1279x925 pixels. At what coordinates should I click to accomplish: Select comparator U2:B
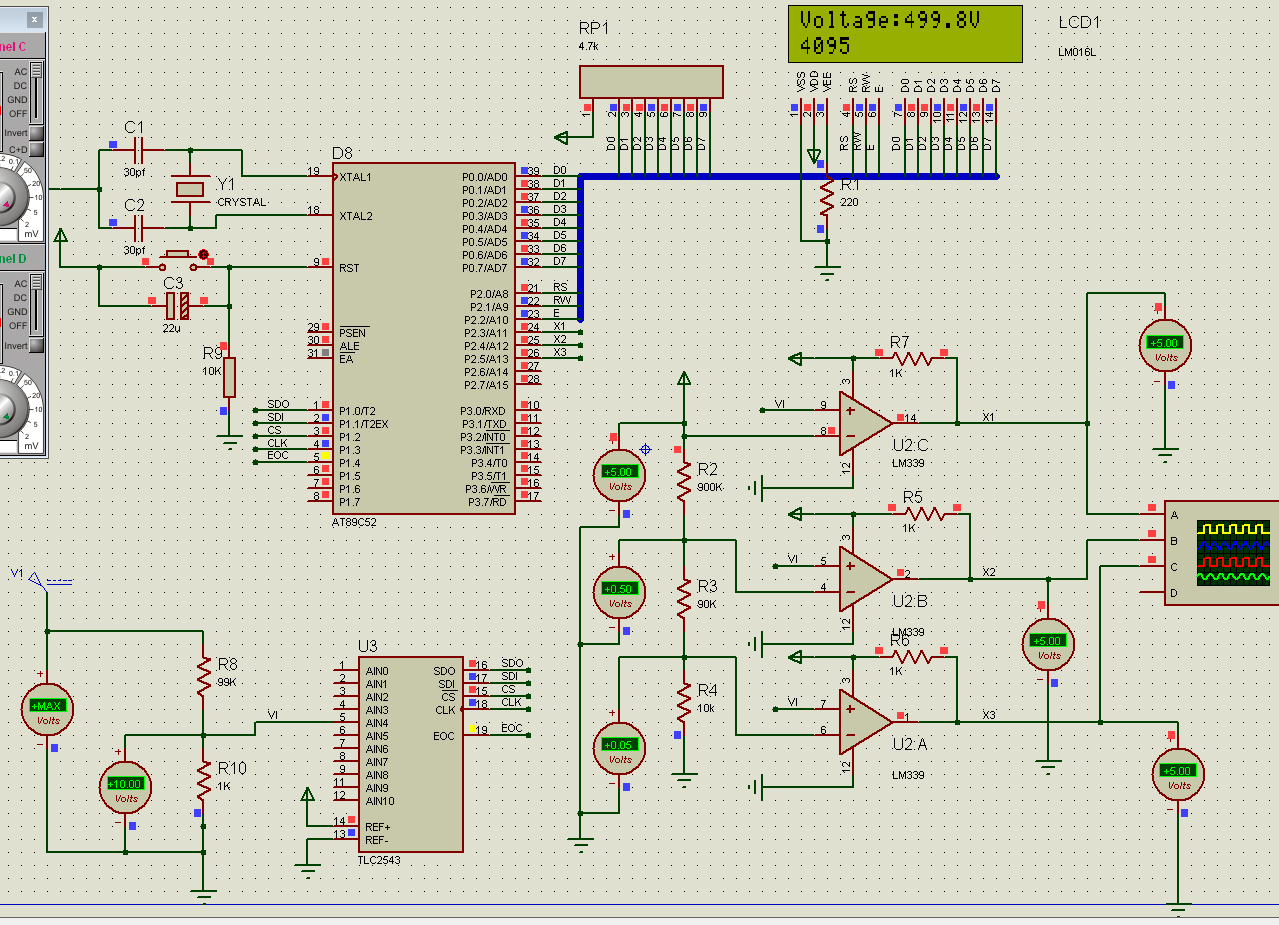864,578
